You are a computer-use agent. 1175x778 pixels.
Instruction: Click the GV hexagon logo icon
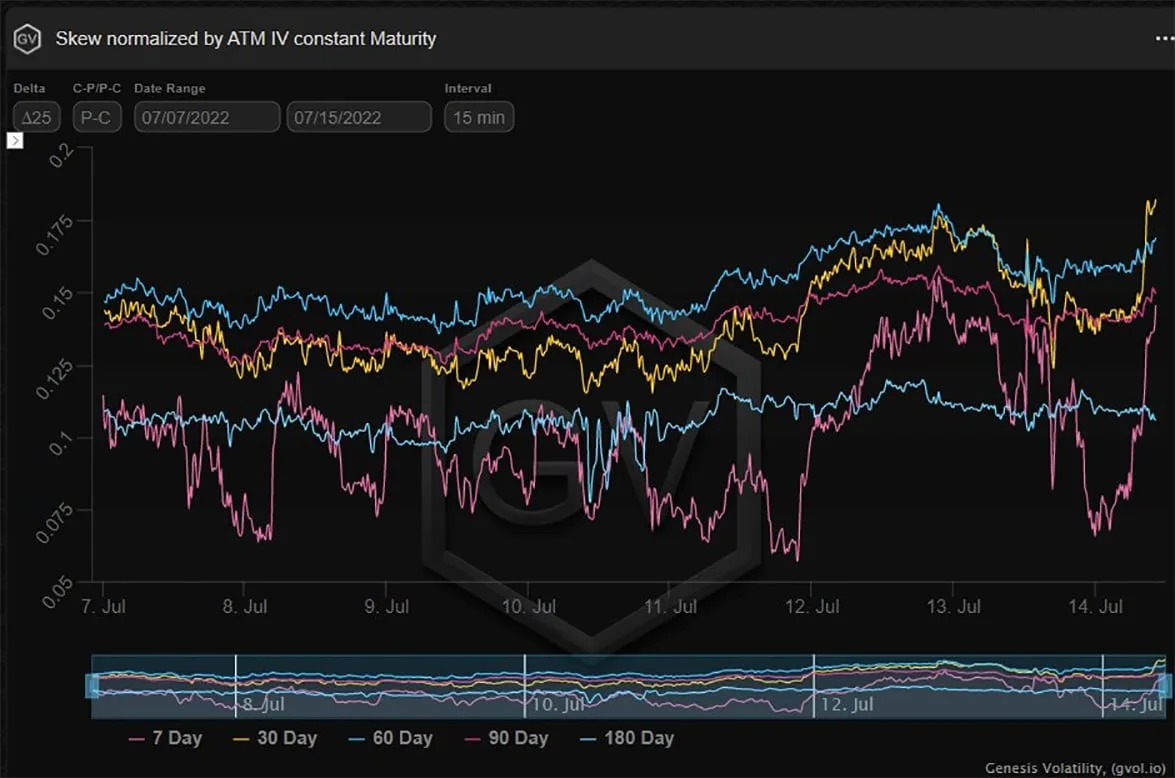click(27, 39)
